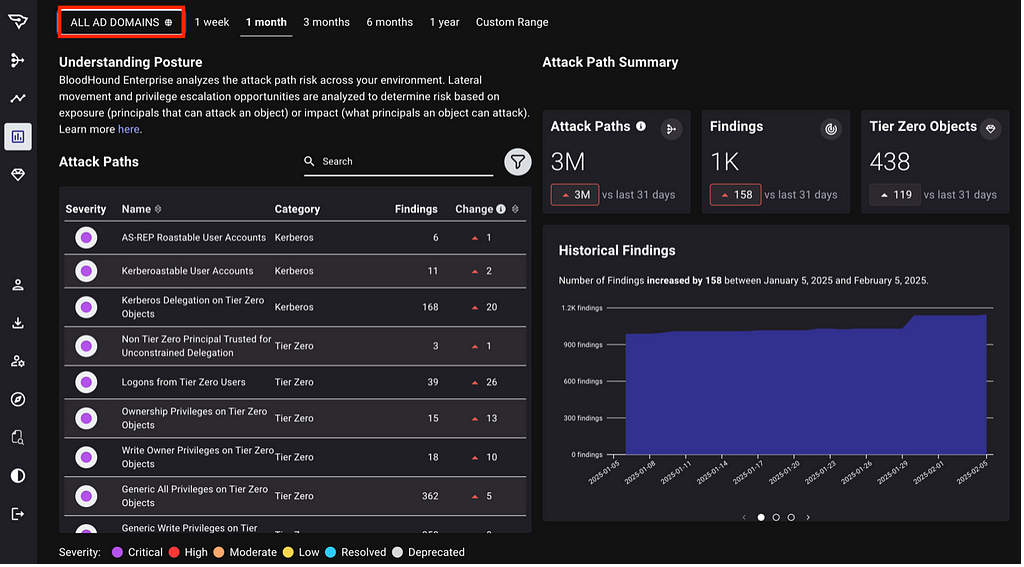Select the second carousel dot

coord(776,517)
